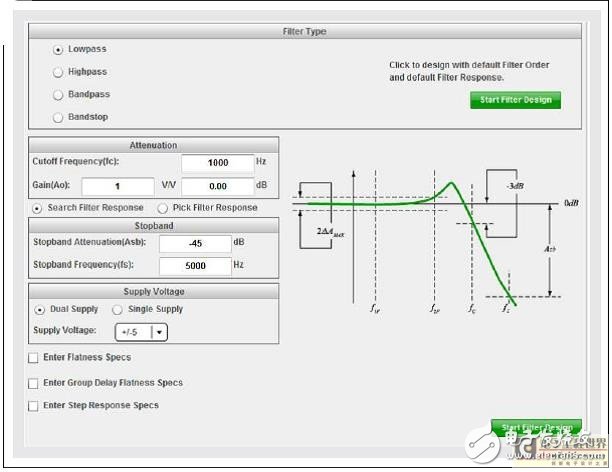Select the Lowpass filter type

[58, 49]
